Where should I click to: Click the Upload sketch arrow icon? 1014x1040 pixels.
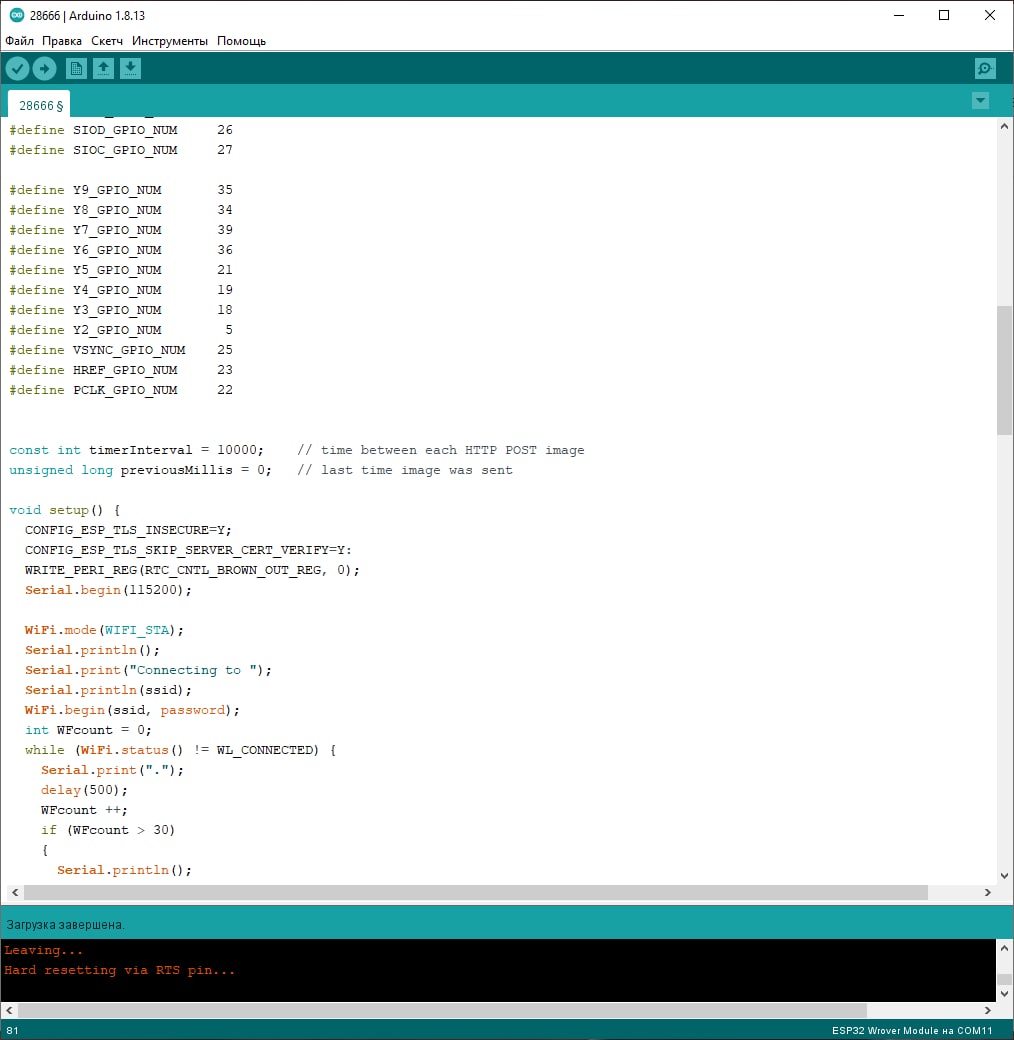[x=44, y=68]
